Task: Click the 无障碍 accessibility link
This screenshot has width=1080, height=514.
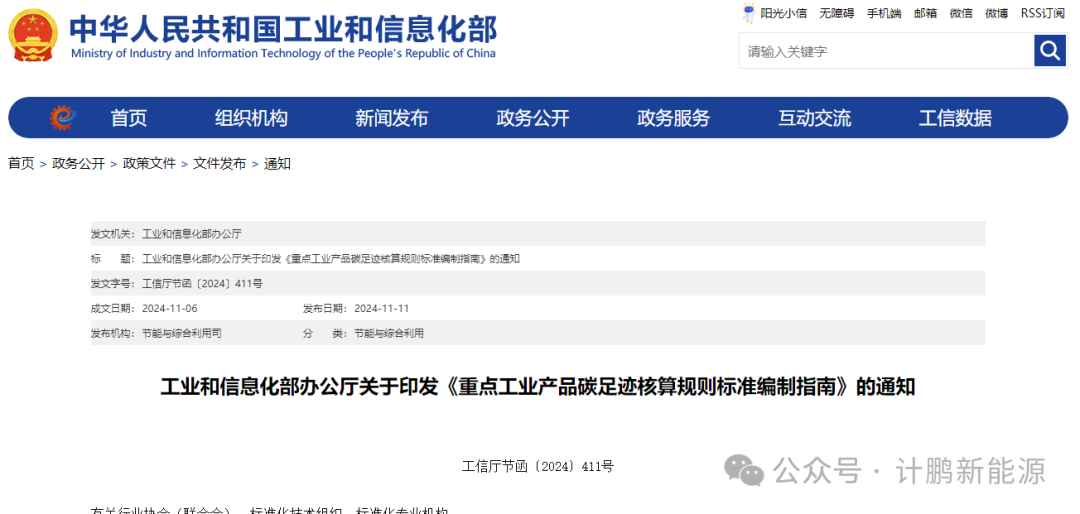Action: point(837,13)
